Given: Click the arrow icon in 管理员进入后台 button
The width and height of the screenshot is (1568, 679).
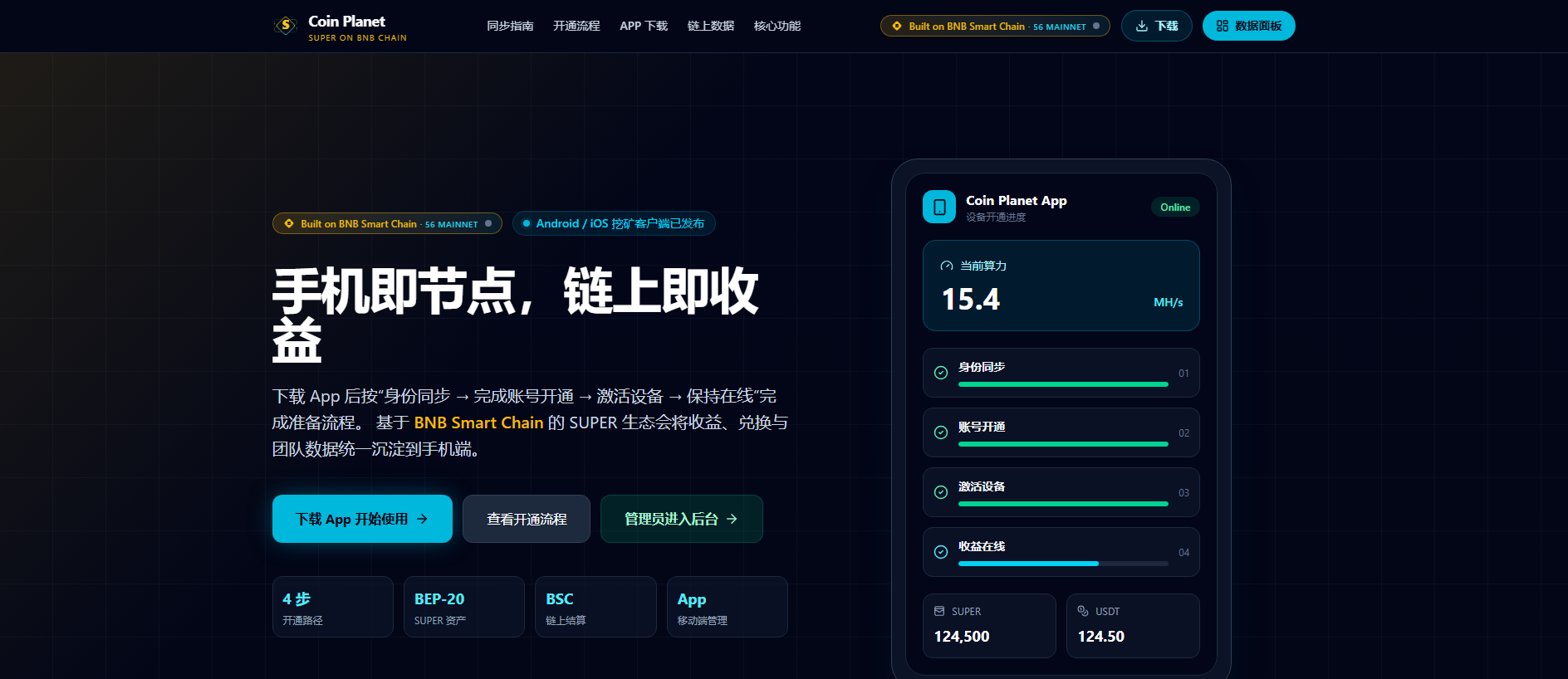Looking at the screenshot, I should (732, 519).
